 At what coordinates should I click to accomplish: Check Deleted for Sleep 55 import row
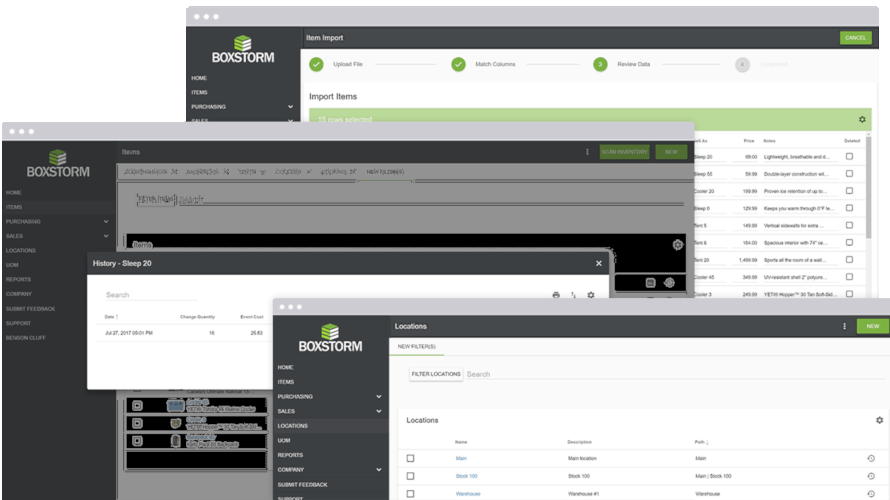coord(849,174)
